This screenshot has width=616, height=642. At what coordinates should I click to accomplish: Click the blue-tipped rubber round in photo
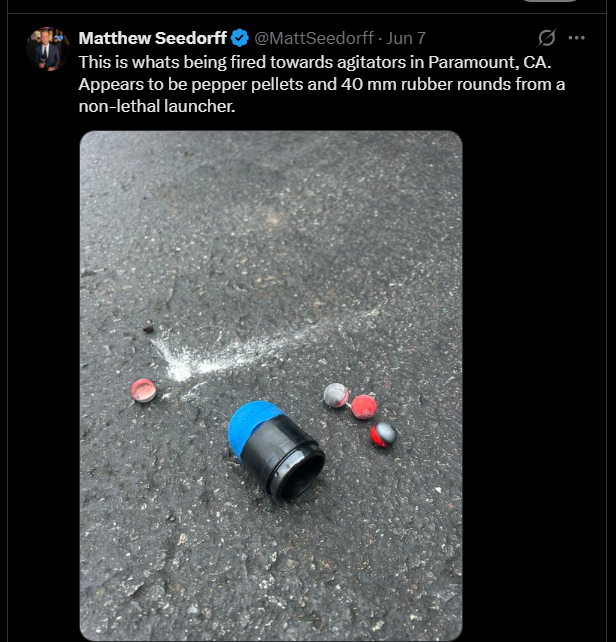276,449
